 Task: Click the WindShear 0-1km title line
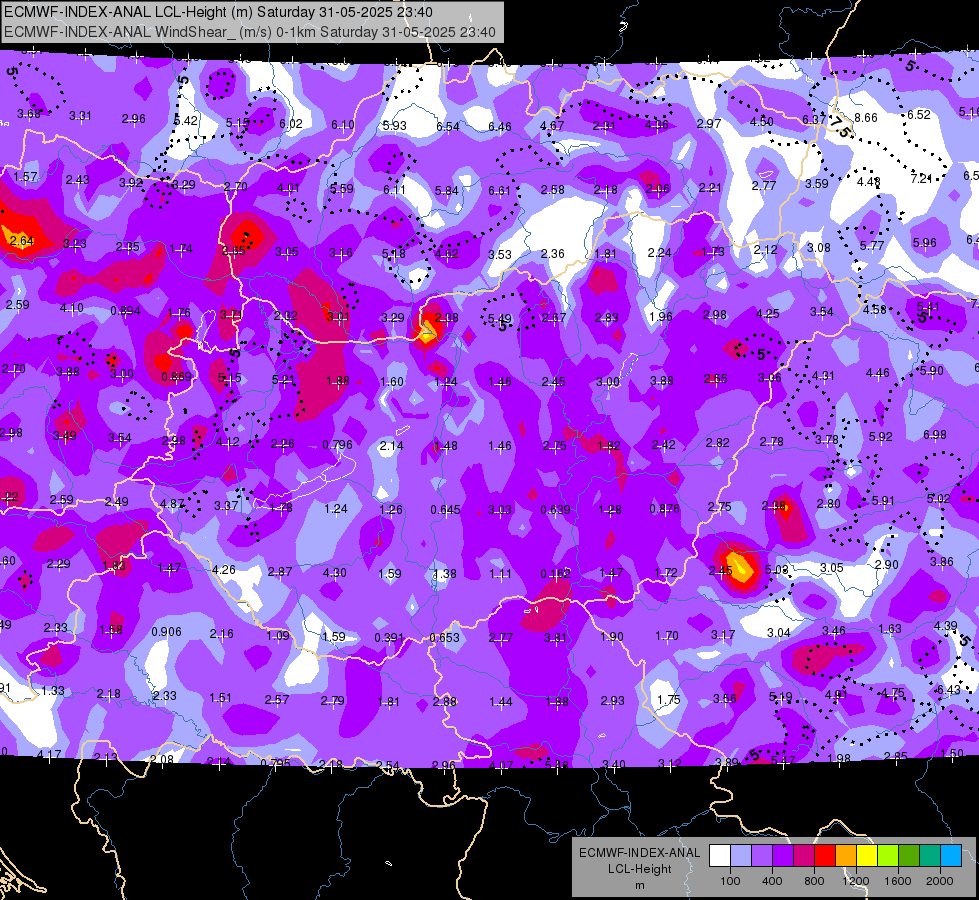(250, 32)
